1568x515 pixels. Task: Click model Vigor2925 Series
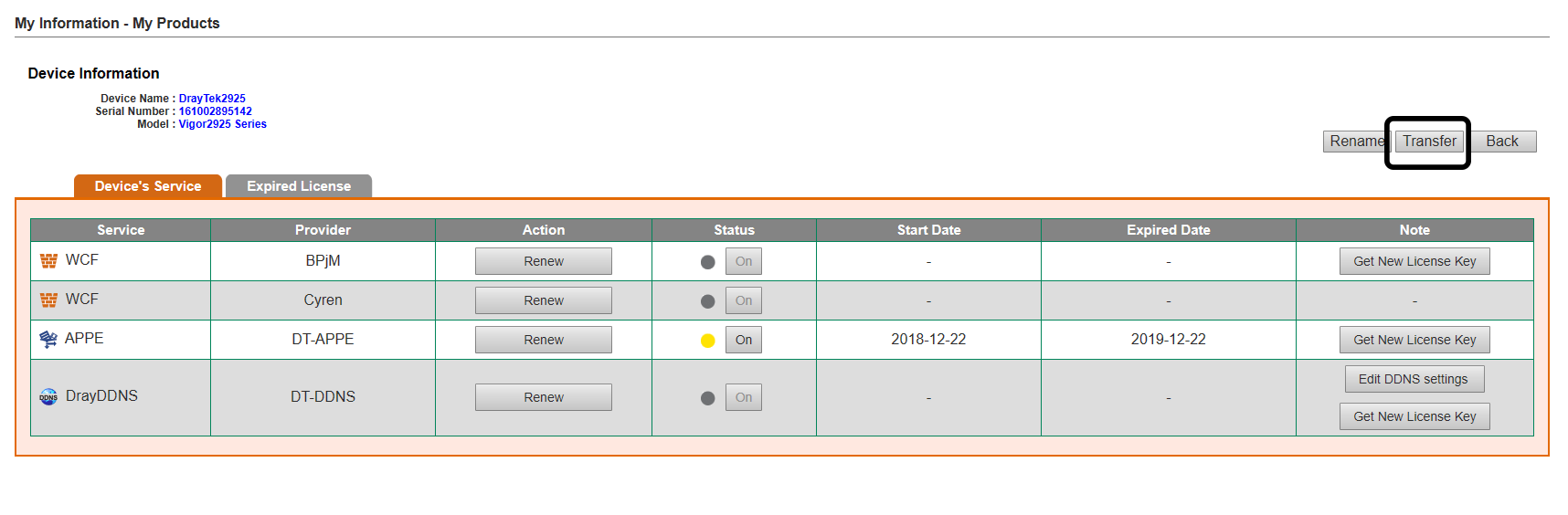point(223,124)
